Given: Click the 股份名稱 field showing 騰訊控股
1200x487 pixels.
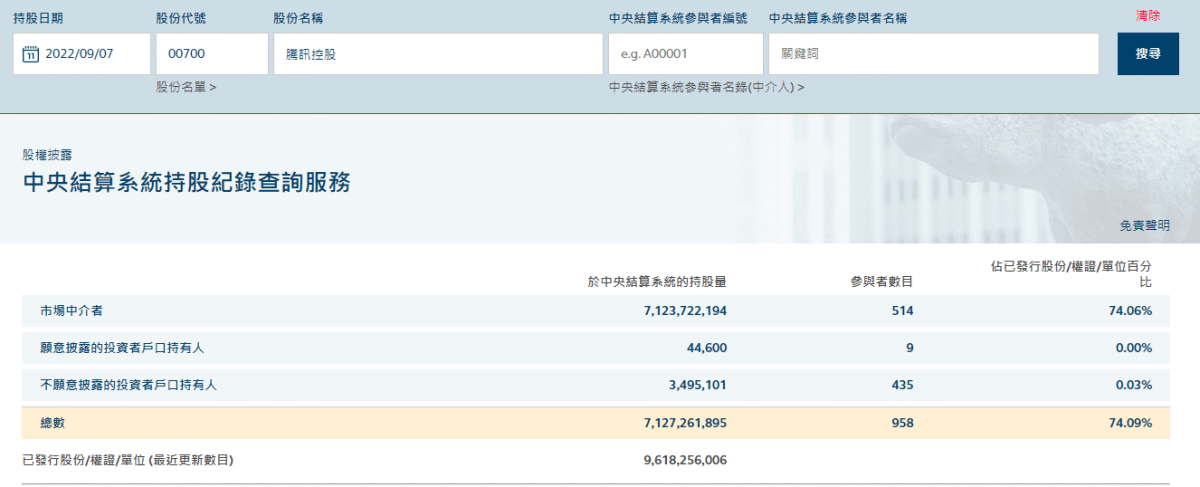Looking at the screenshot, I should (x=438, y=54).
